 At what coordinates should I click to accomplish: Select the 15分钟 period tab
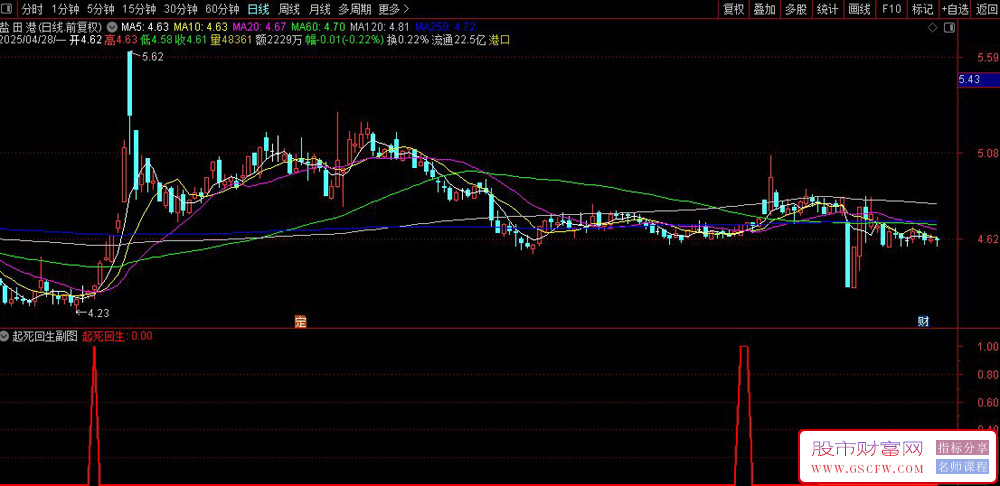coord(139,9)
